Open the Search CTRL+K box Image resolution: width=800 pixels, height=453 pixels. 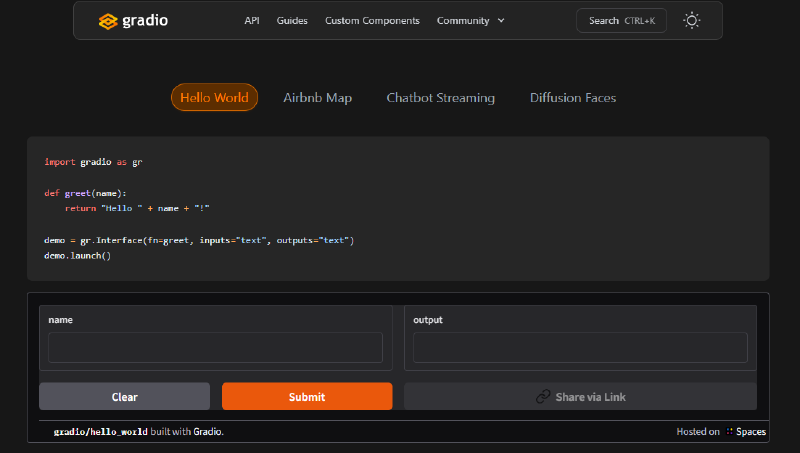tap(621, 21)
